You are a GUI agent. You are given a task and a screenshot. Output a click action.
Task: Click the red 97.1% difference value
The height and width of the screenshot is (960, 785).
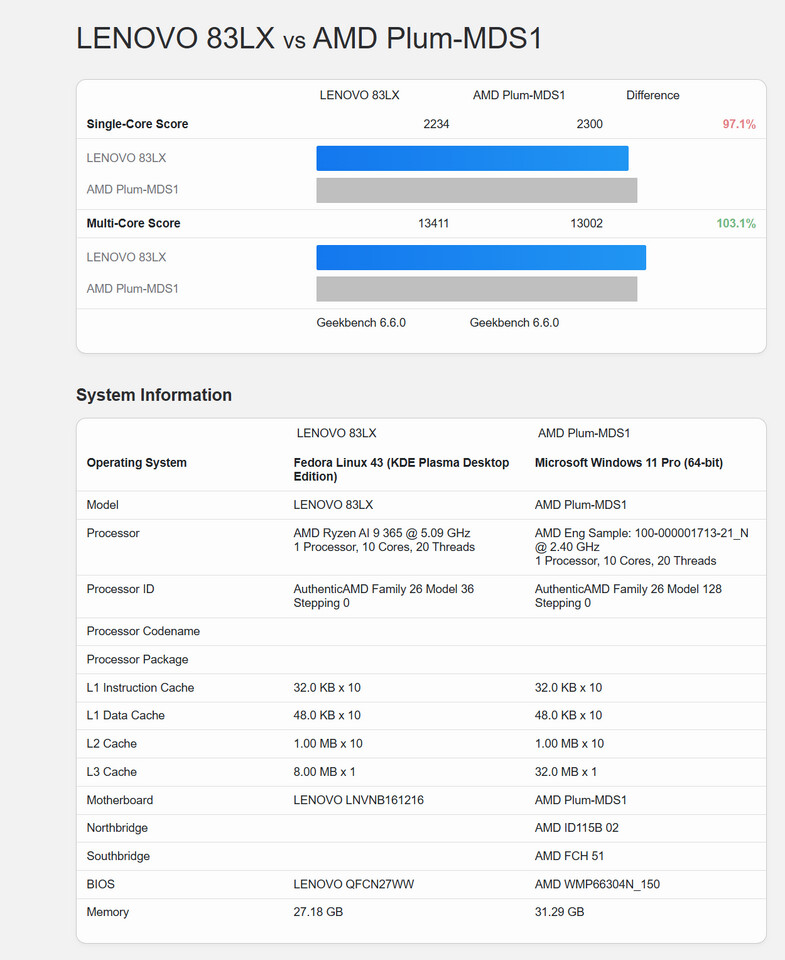click(x=738, y=124)
